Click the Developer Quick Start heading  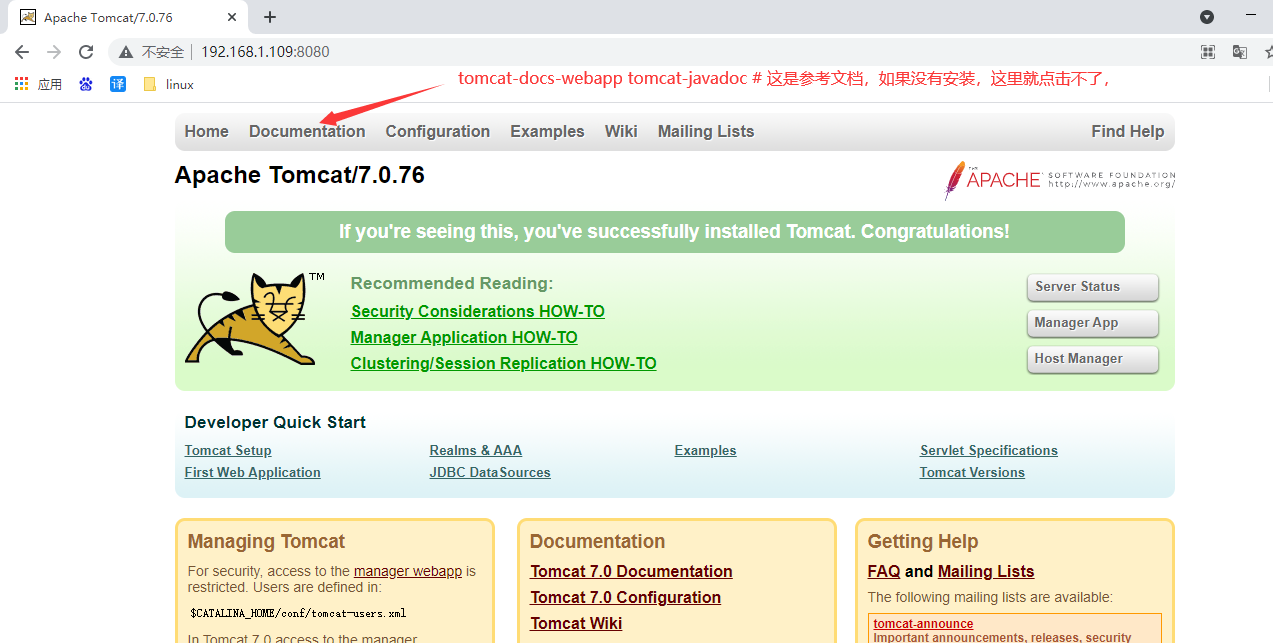[275, 422]
